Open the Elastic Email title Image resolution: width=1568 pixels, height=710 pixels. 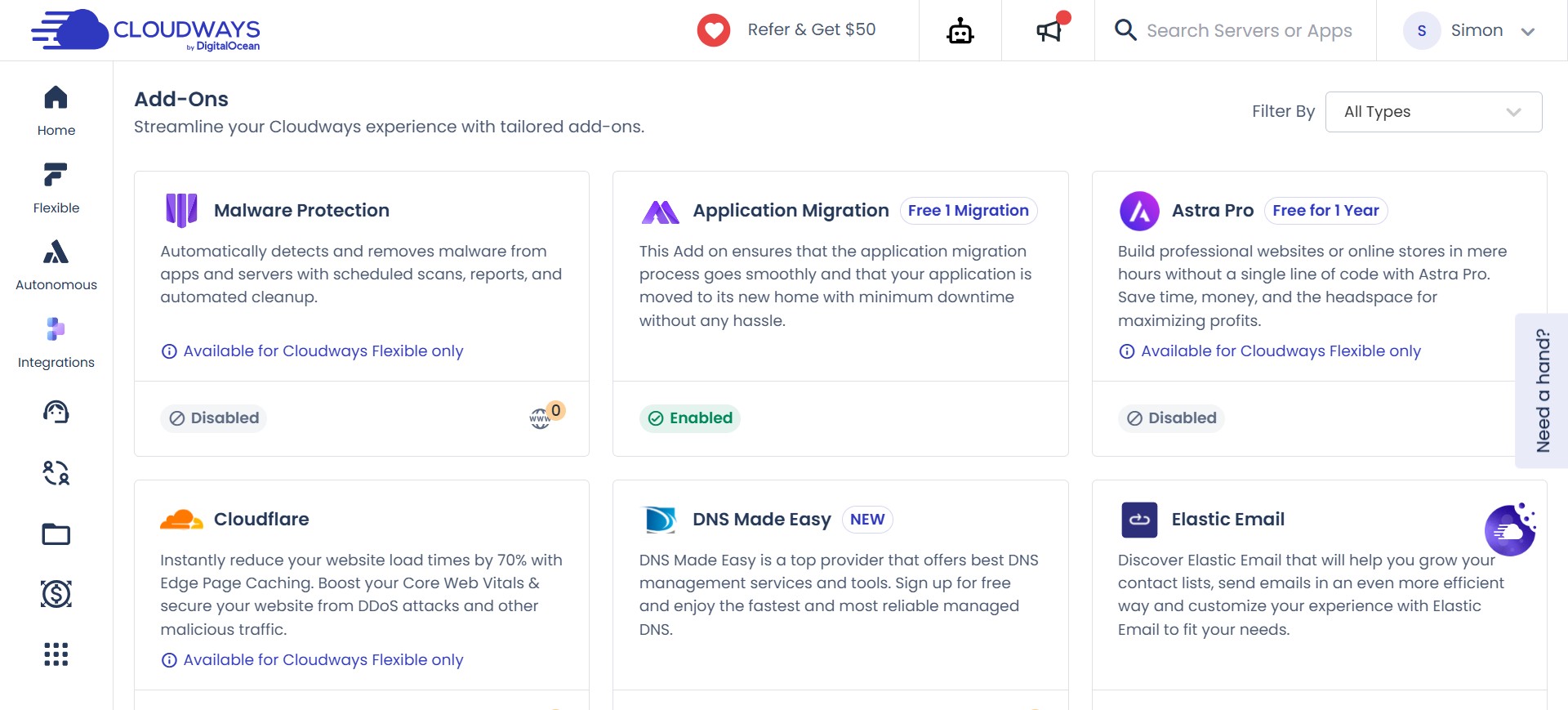tap(1228, 520)
